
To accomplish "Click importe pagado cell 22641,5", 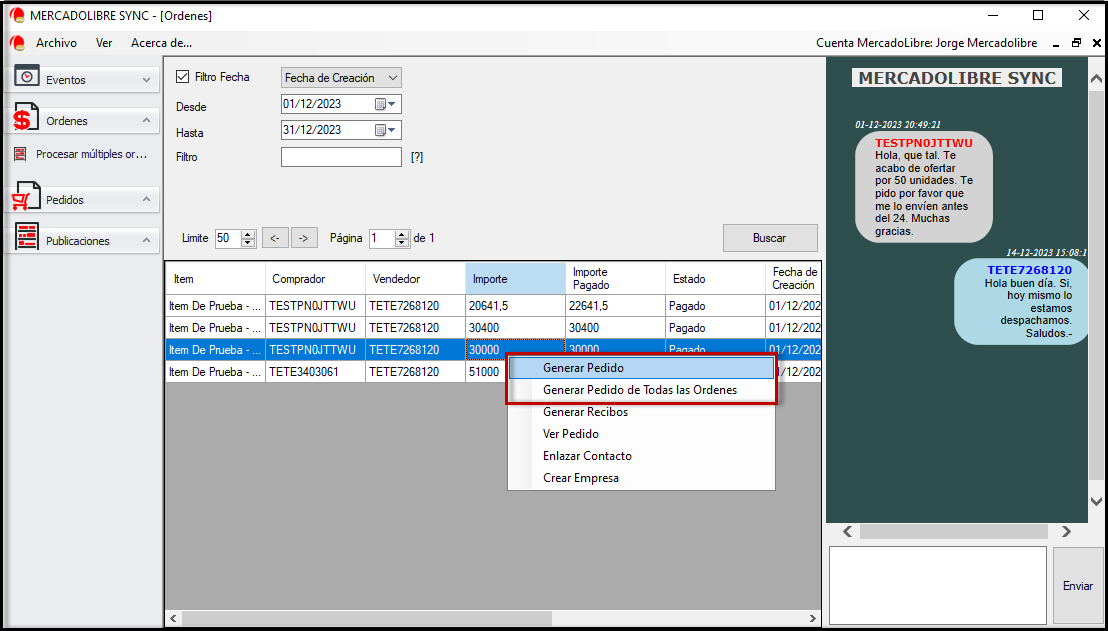I will pyautogui.click(x=615, y=307).
